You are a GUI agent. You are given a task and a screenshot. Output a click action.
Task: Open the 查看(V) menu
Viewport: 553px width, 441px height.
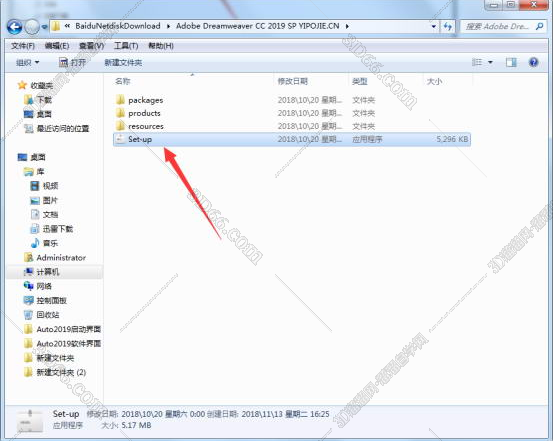pyautogui.click(x=91, y=46)
